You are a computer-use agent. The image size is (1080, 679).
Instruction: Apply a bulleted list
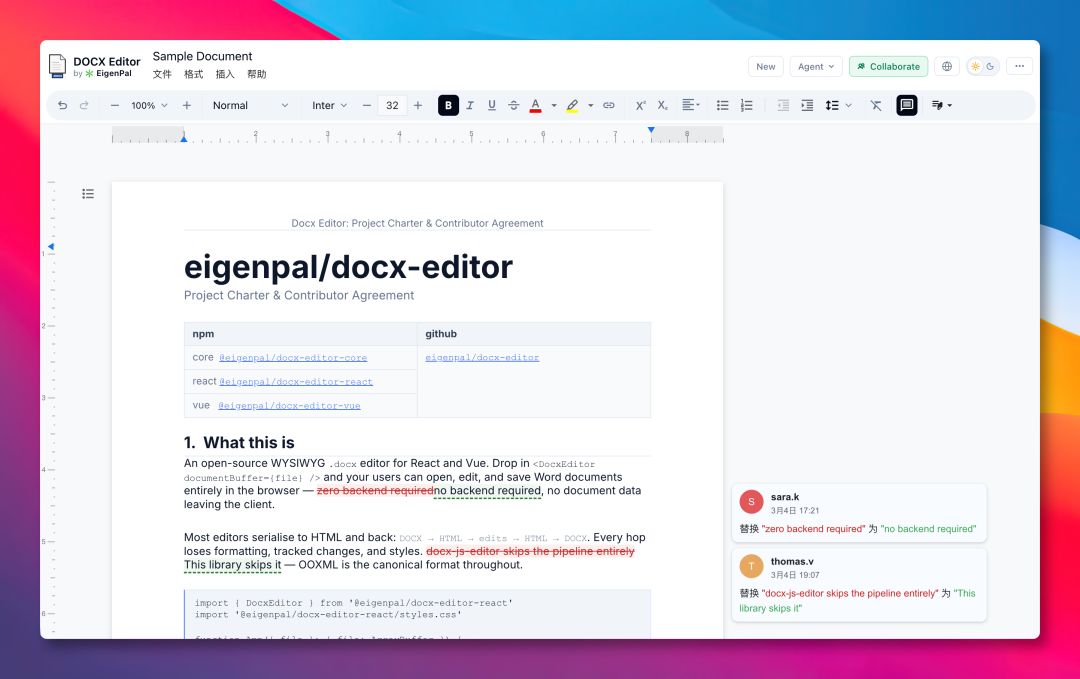point(723,105)
